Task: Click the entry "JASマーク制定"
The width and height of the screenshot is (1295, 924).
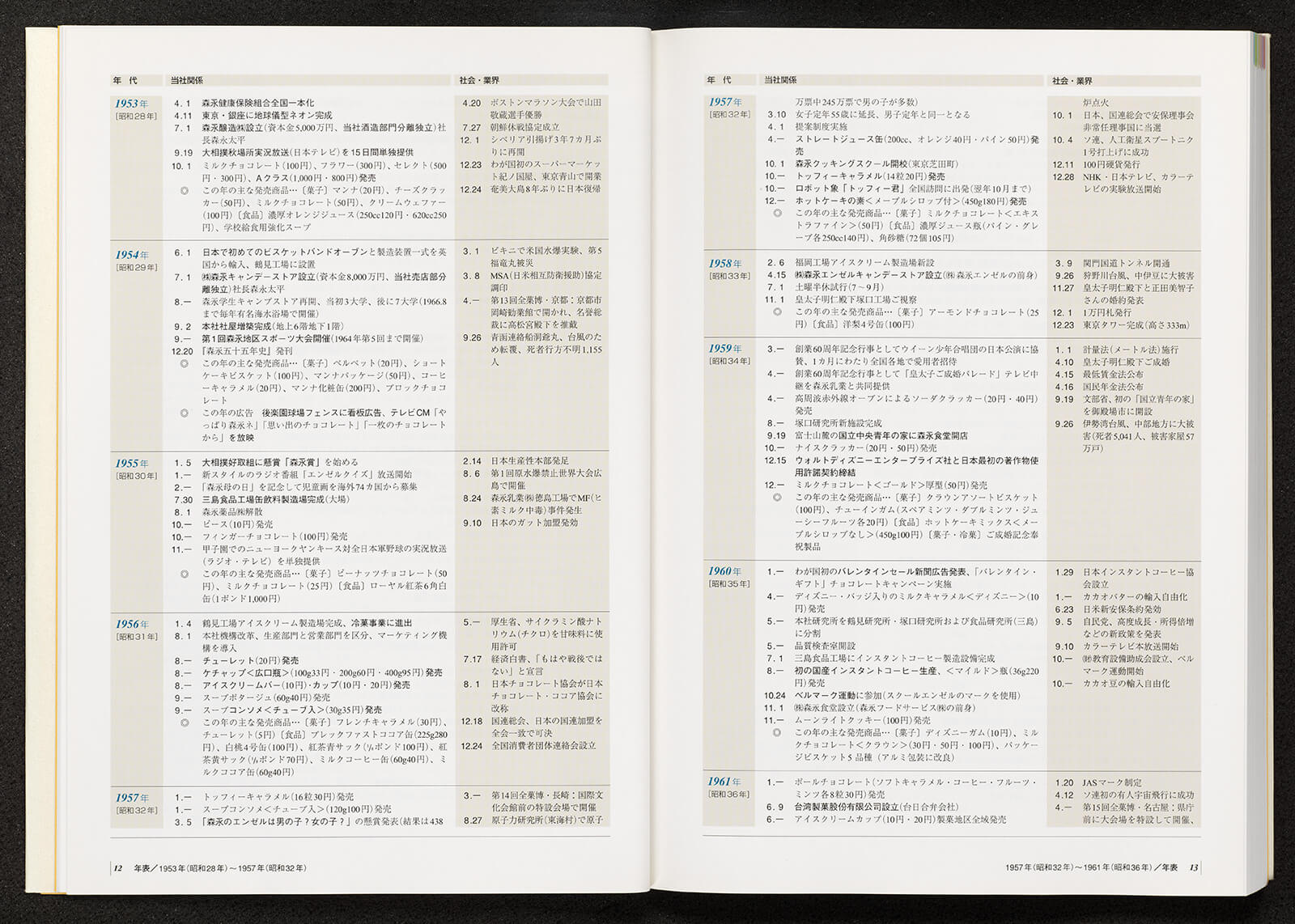Action: coord(1112,782)
